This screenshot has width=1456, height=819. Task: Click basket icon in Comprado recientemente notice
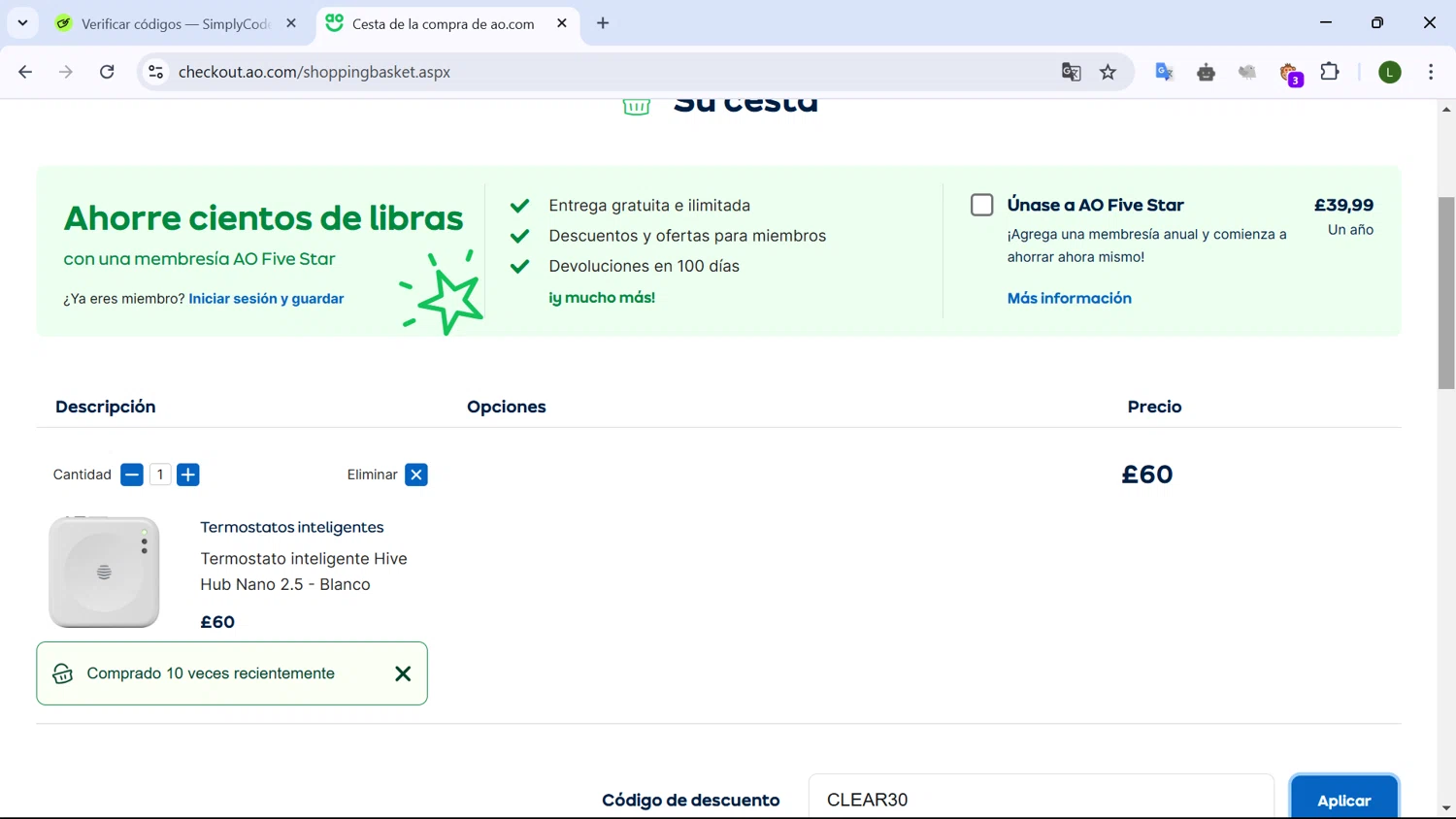[x=63, y=673]
